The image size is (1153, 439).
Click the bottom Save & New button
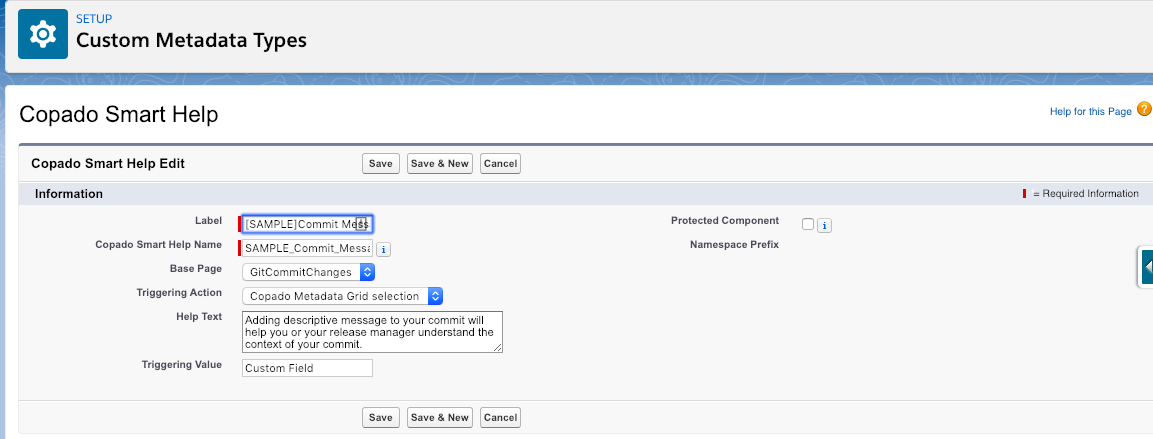[x=439, y=417]
